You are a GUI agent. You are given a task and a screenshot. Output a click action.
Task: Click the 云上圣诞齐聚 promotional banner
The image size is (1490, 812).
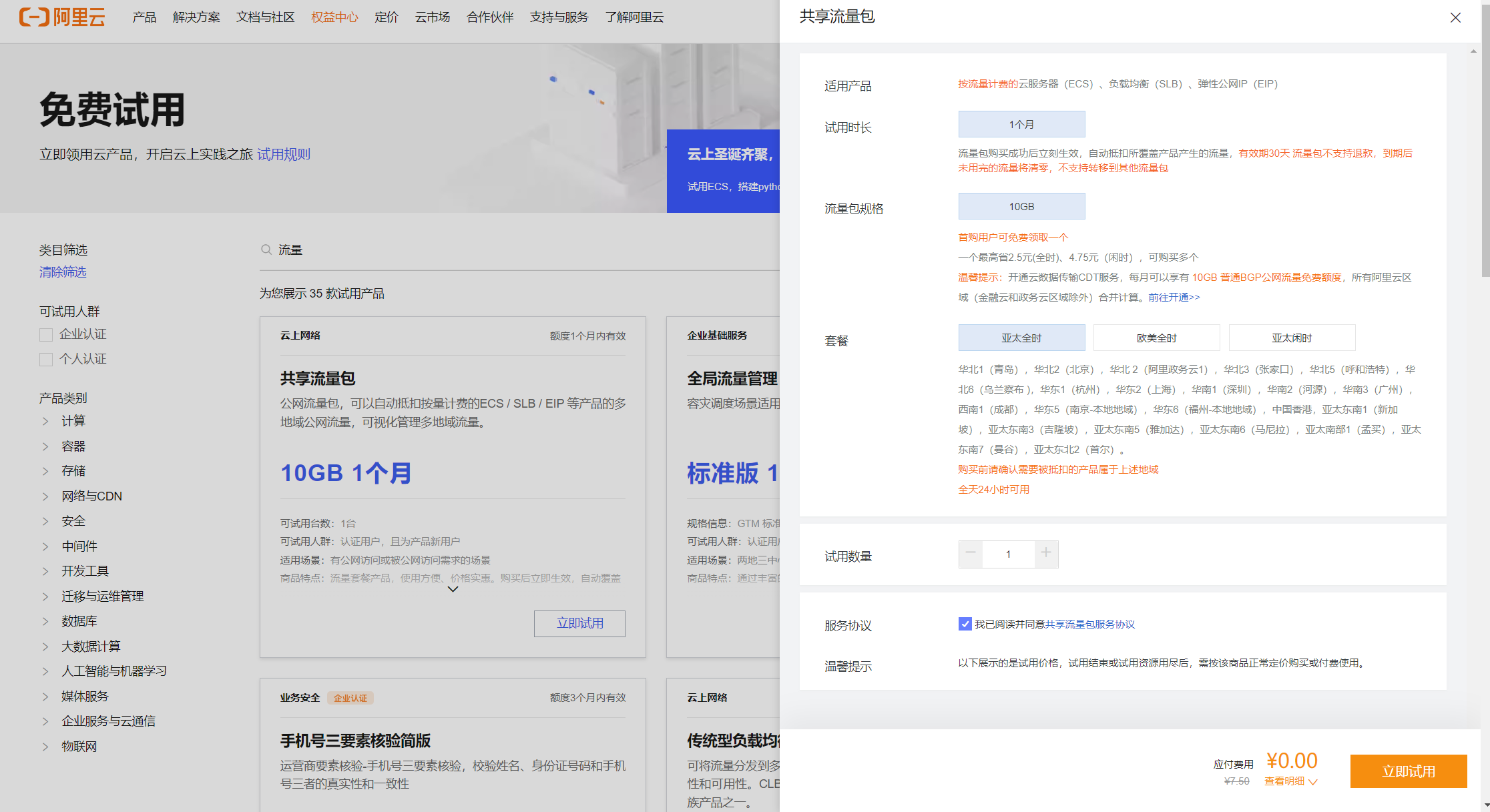pos(724,171)
